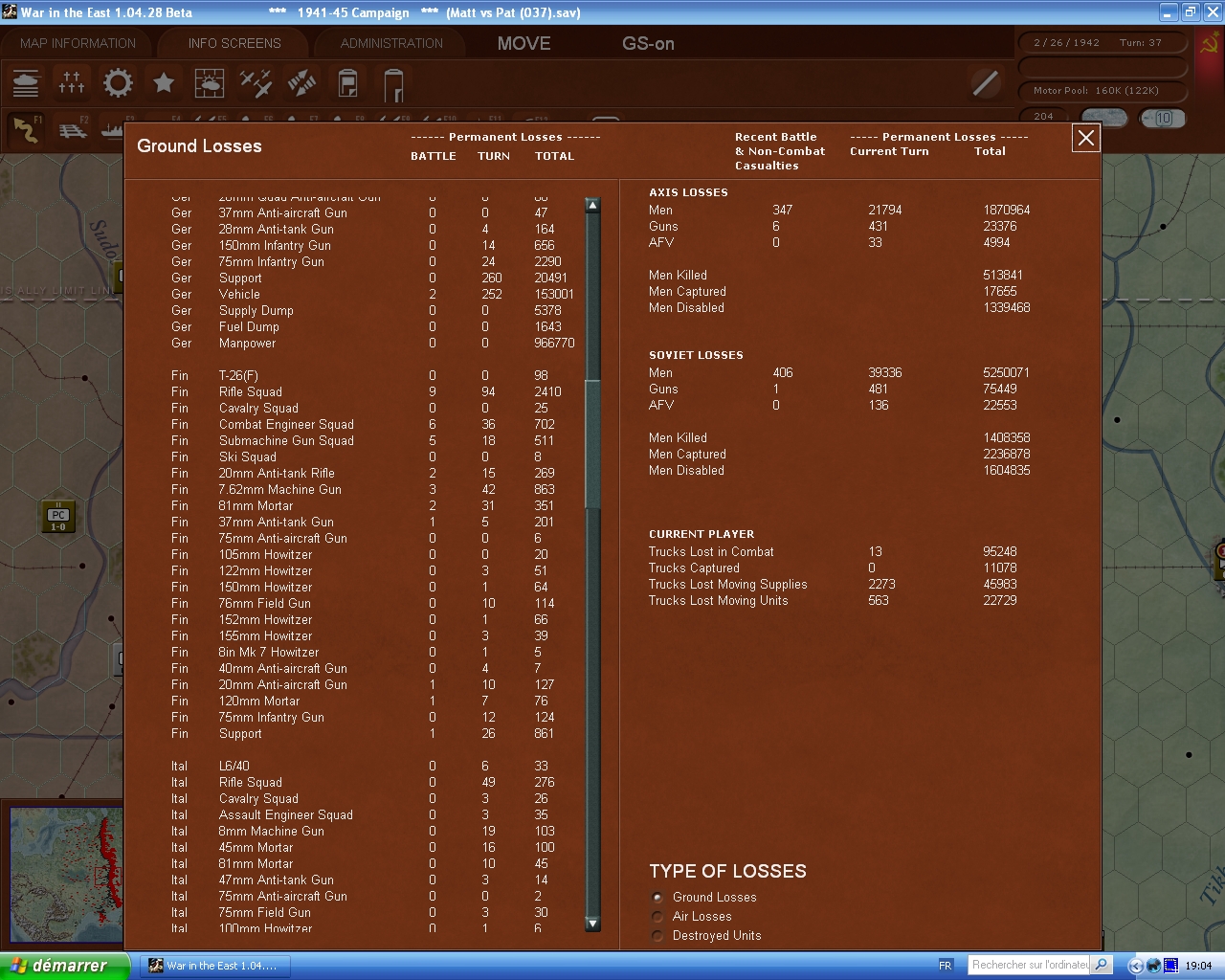Select the Ger Manpower losses row
Image resolution: width=1225 pixels, height=980 pixels.
(373, 343)
